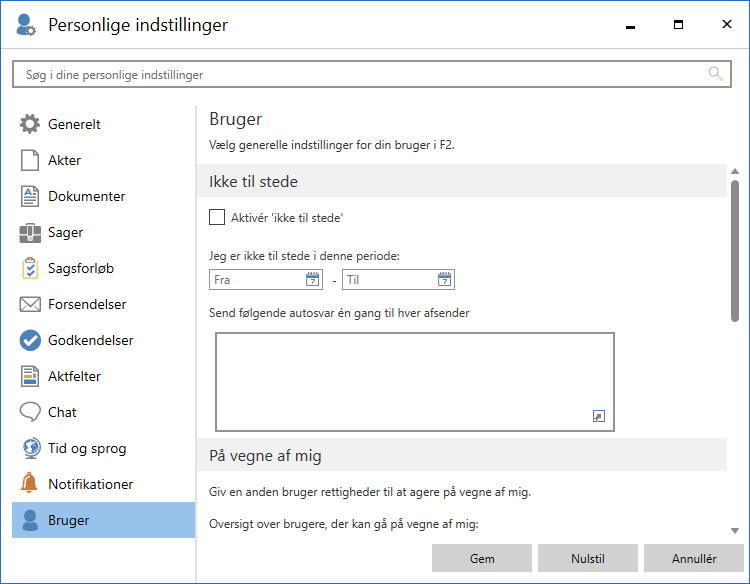Open the Godkendelser settings
Screen dimensions: 750x584
(103, 340)
